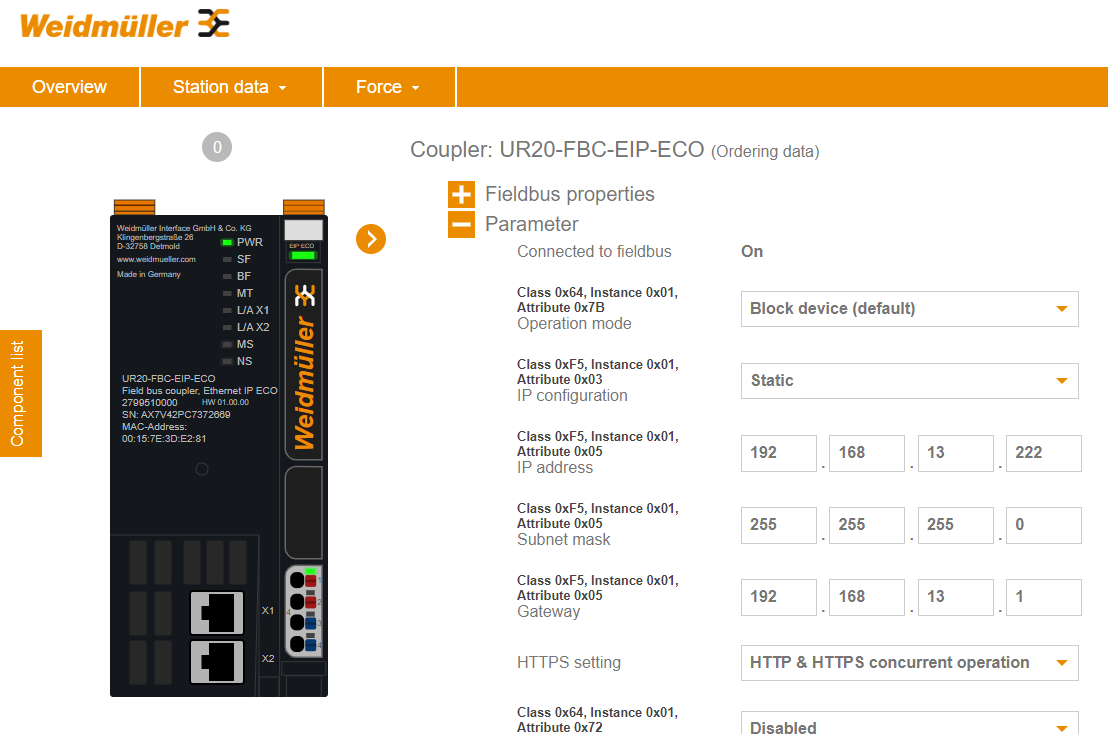The image size is (1108, 734).
Task: Select module position 0 badge
Action: pyautogui.click(x=217, y=147)
